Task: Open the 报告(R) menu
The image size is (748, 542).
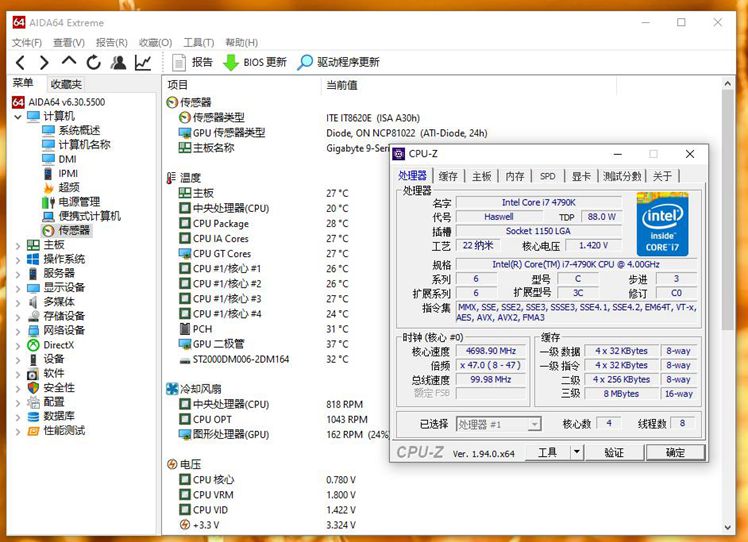Action: (112, 42)
